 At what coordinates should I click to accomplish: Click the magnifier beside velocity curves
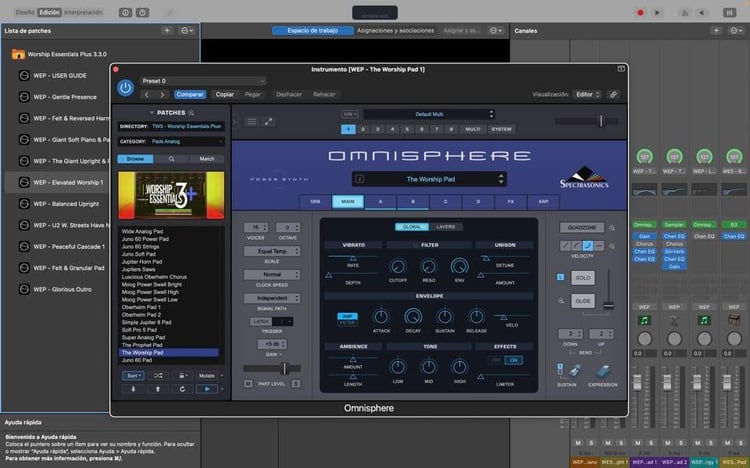(x=612, y=246)
